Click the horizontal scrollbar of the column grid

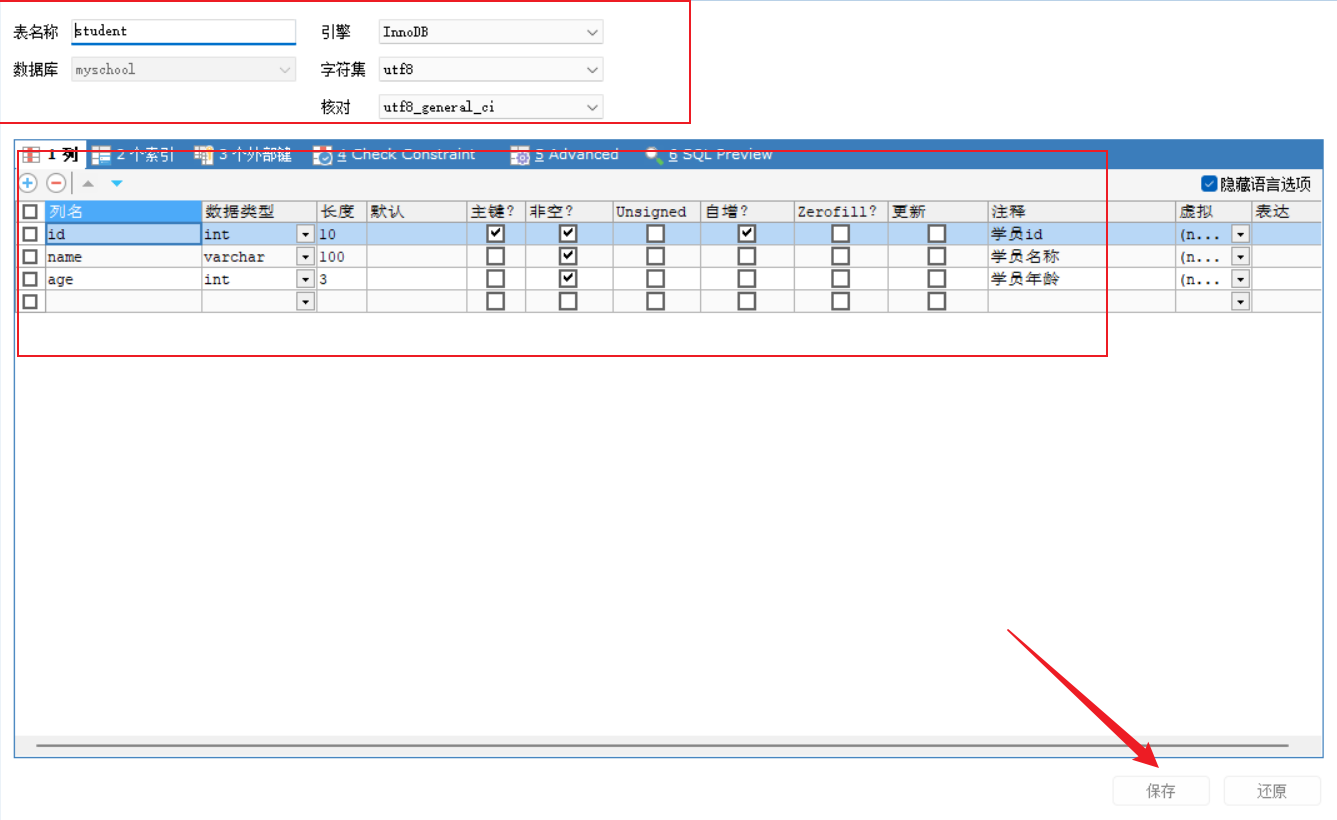pyautogui.click(x=662, y=745)
